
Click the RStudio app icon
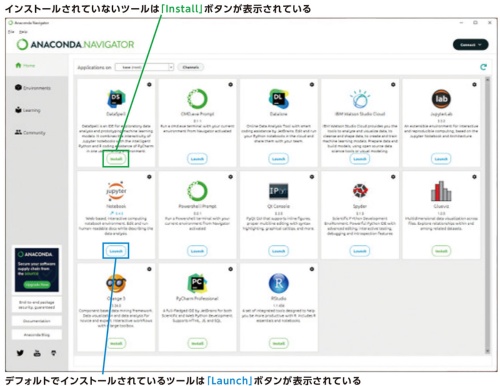click(x=279, y=283)
